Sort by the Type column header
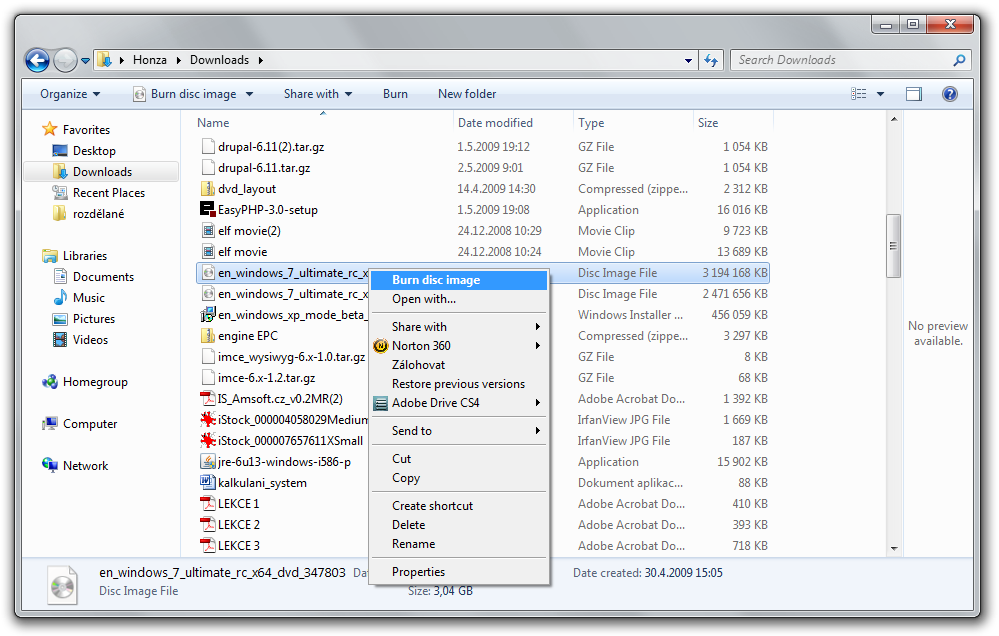 591,122
